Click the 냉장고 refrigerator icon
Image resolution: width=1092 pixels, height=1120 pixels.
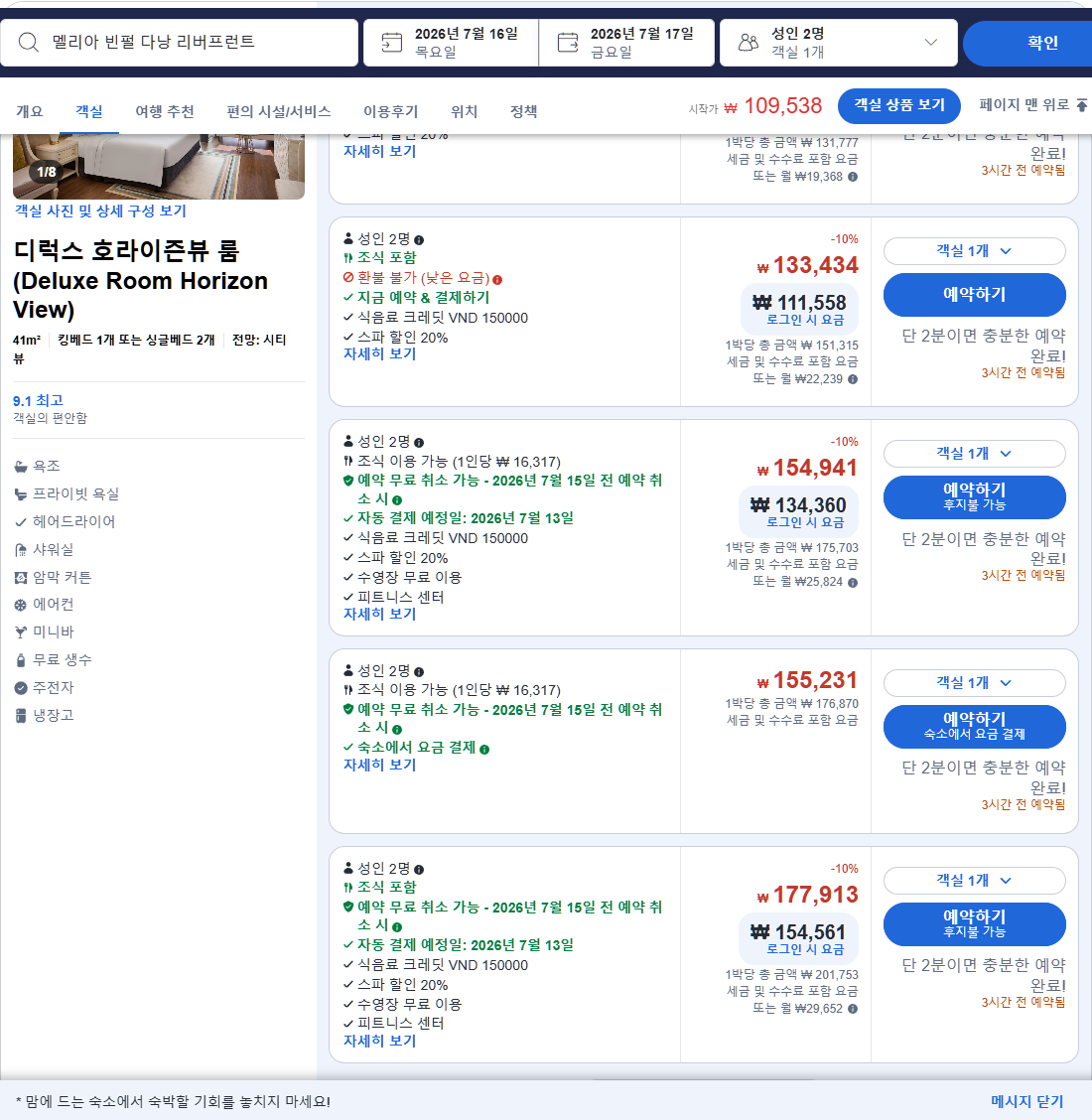(x=21, y=715)
